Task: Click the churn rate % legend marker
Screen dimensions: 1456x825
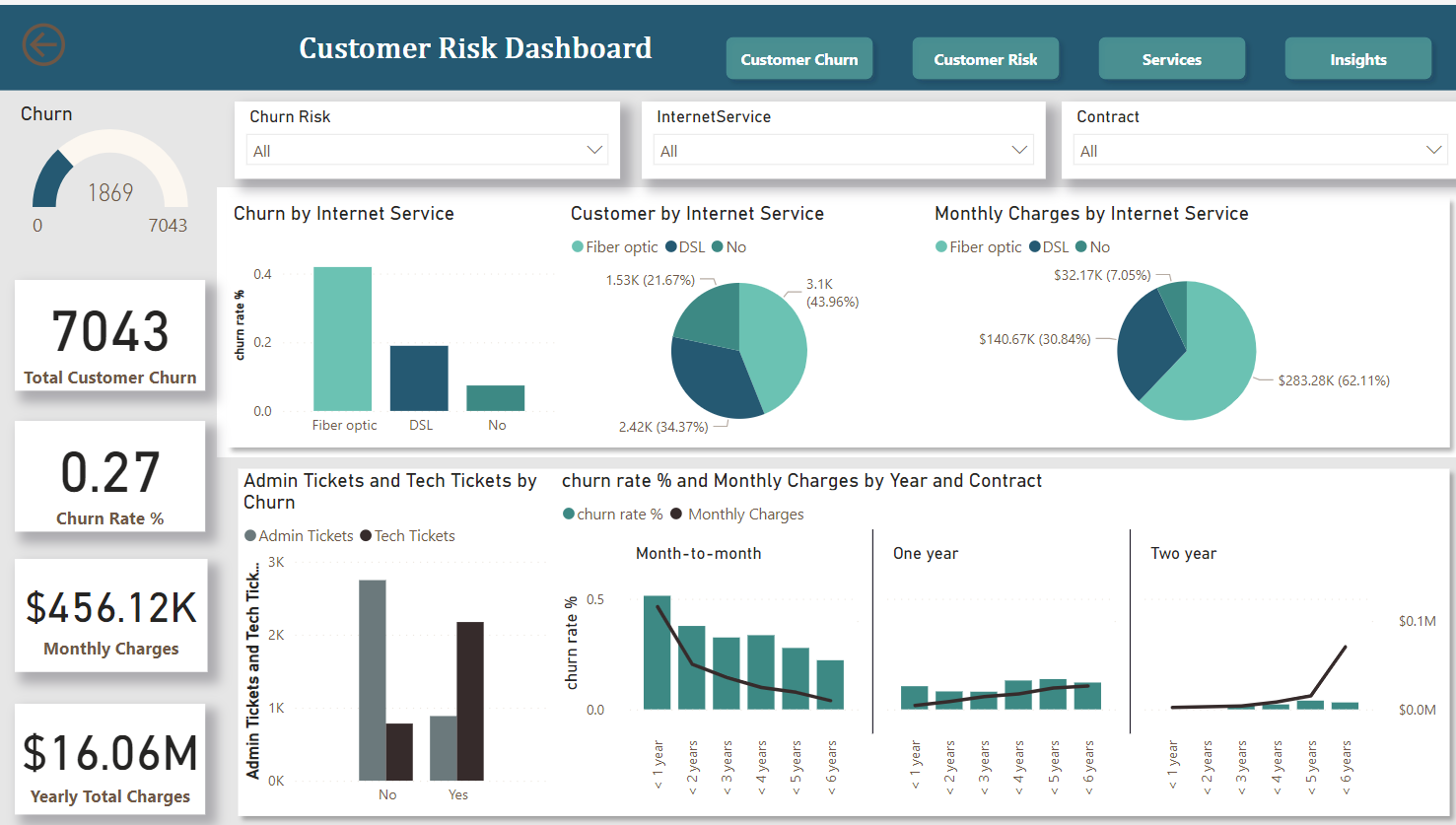Action: pyautogui.click(x=569, y=515)
